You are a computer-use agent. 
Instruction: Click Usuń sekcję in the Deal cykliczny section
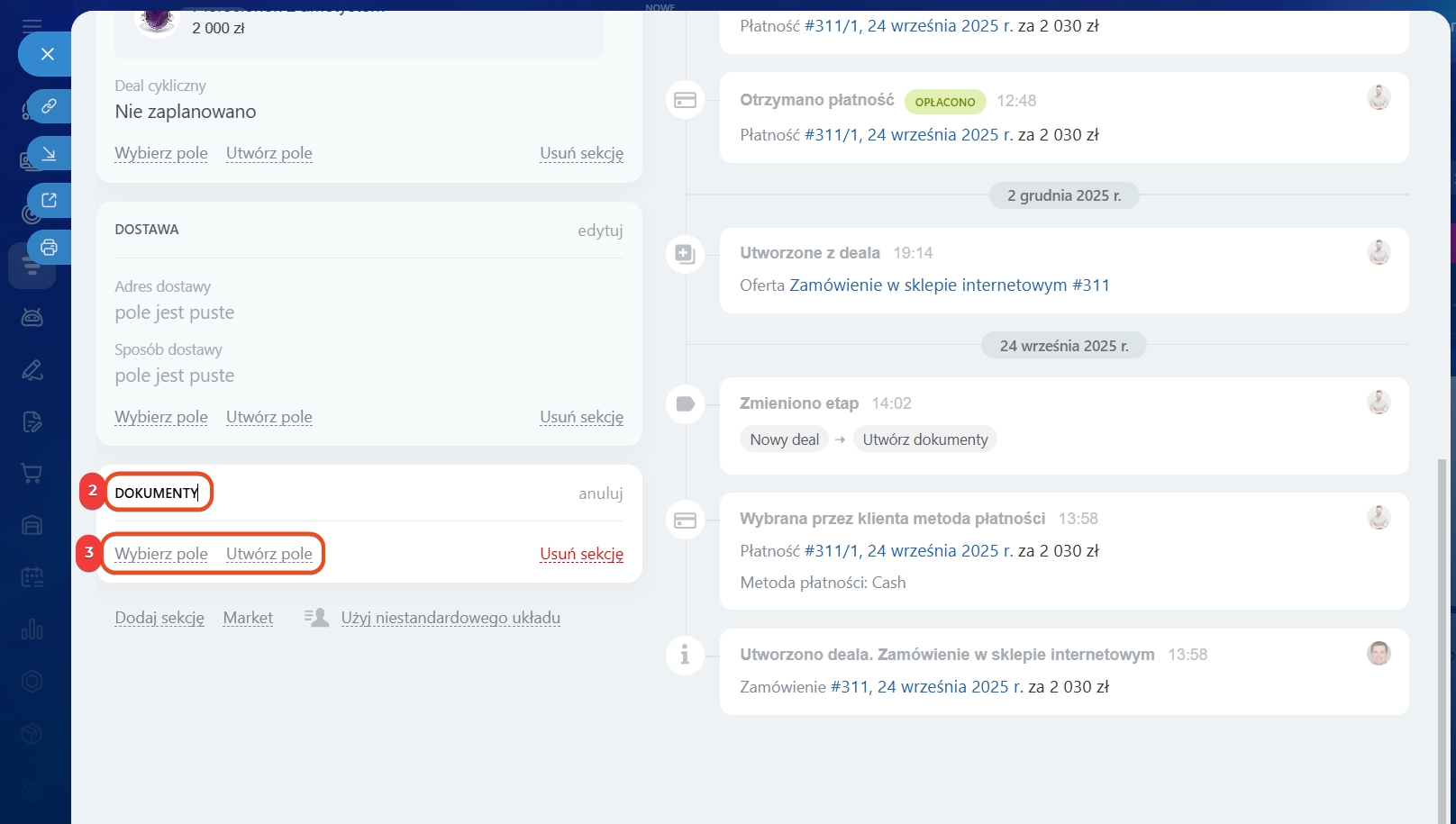pyautogui.click(x=581, y=153)
